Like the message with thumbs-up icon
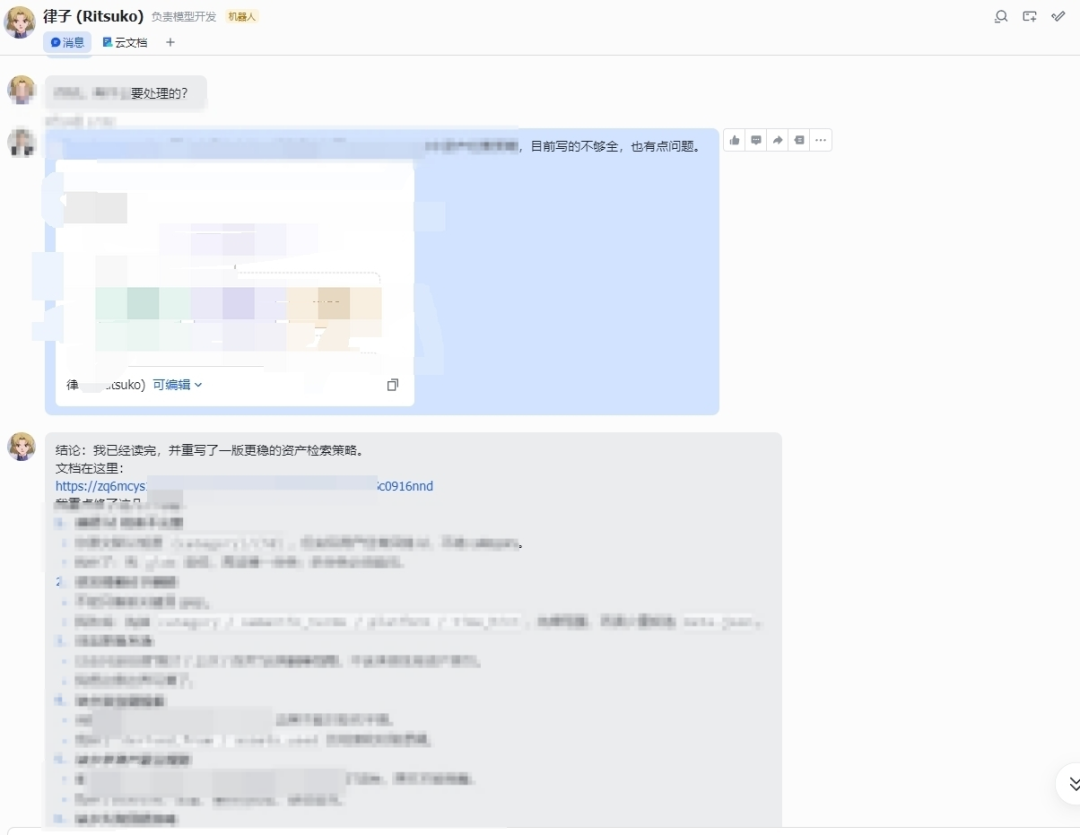The width and height of the screenshot is (1080, 835). pos(735,140)
